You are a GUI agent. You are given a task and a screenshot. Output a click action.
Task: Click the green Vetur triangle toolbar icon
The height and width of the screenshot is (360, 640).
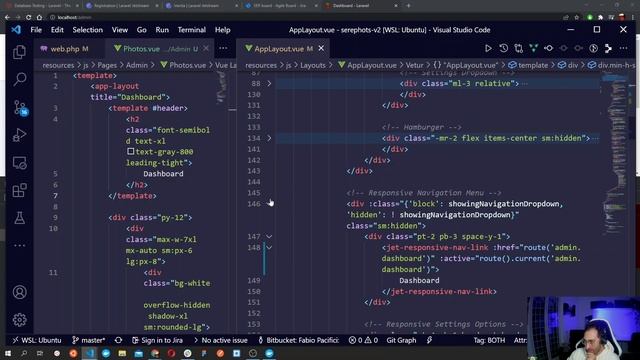[x=533, y=48]
